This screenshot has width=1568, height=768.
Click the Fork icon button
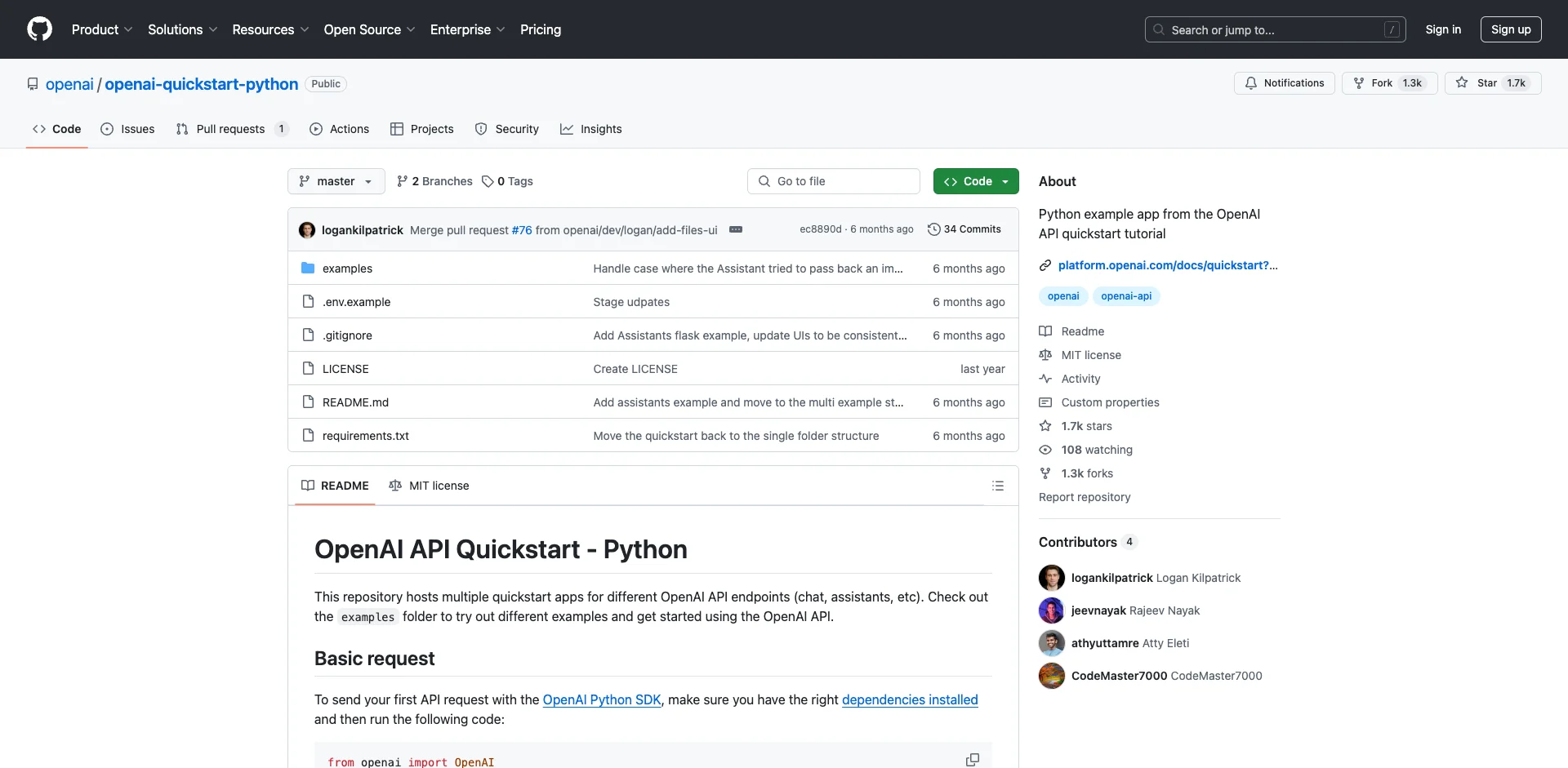point(1359,83)
